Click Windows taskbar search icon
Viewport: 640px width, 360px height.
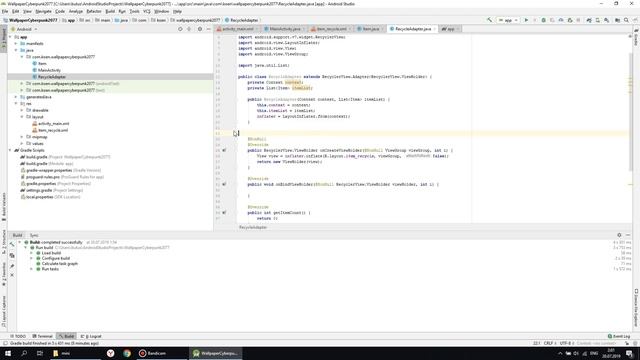point(24,353)
